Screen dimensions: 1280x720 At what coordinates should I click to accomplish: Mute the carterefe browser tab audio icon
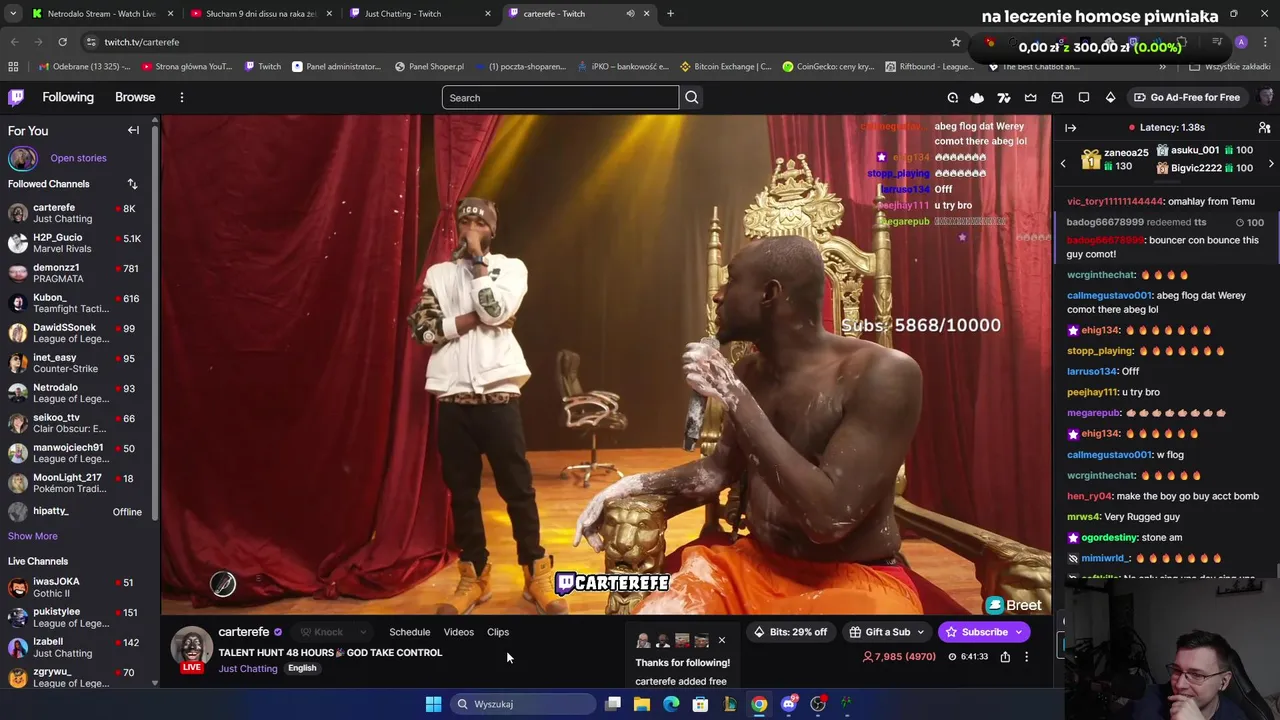(x=630, y=14)
